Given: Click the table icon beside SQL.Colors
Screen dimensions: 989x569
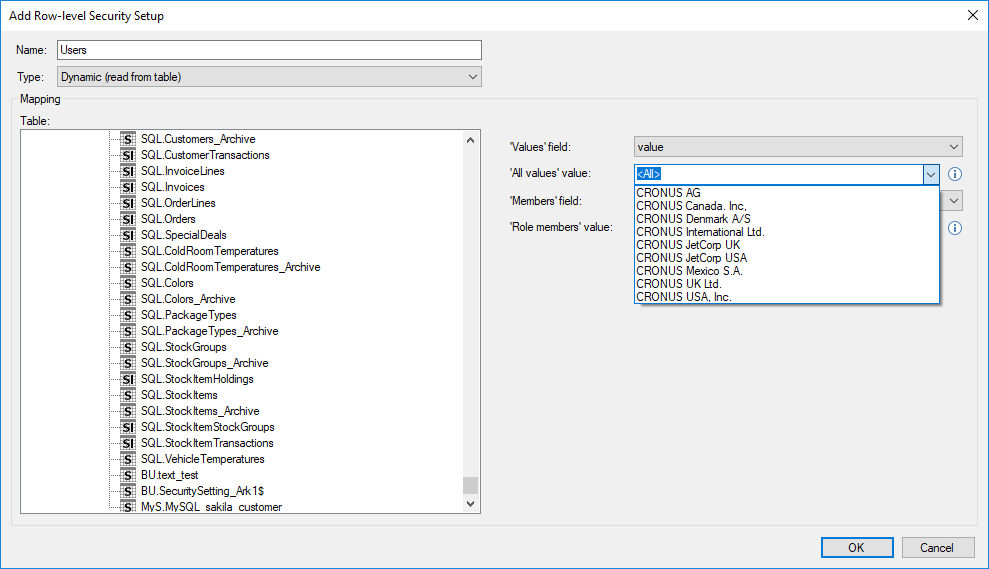Looking at the screenshot, I should (128, 283).
